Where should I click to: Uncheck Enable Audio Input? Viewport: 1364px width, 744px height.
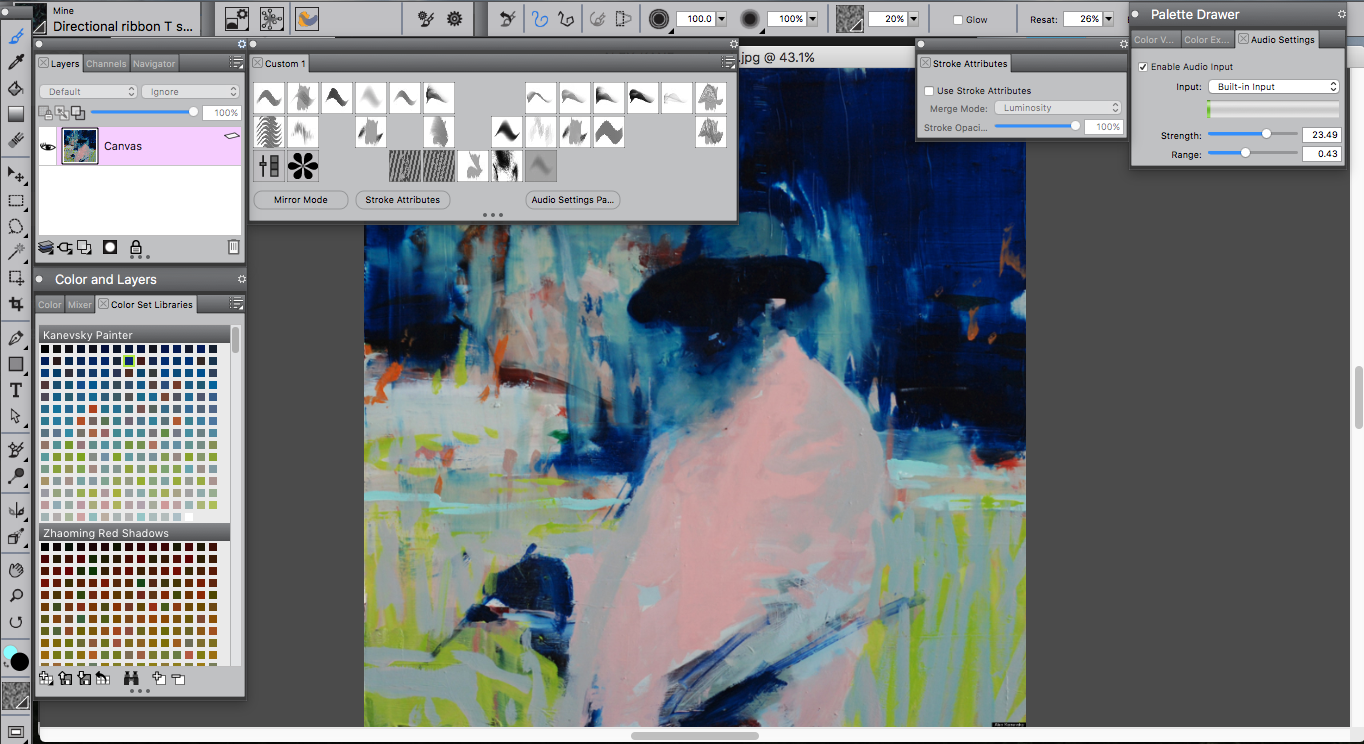coord(1143,67)
